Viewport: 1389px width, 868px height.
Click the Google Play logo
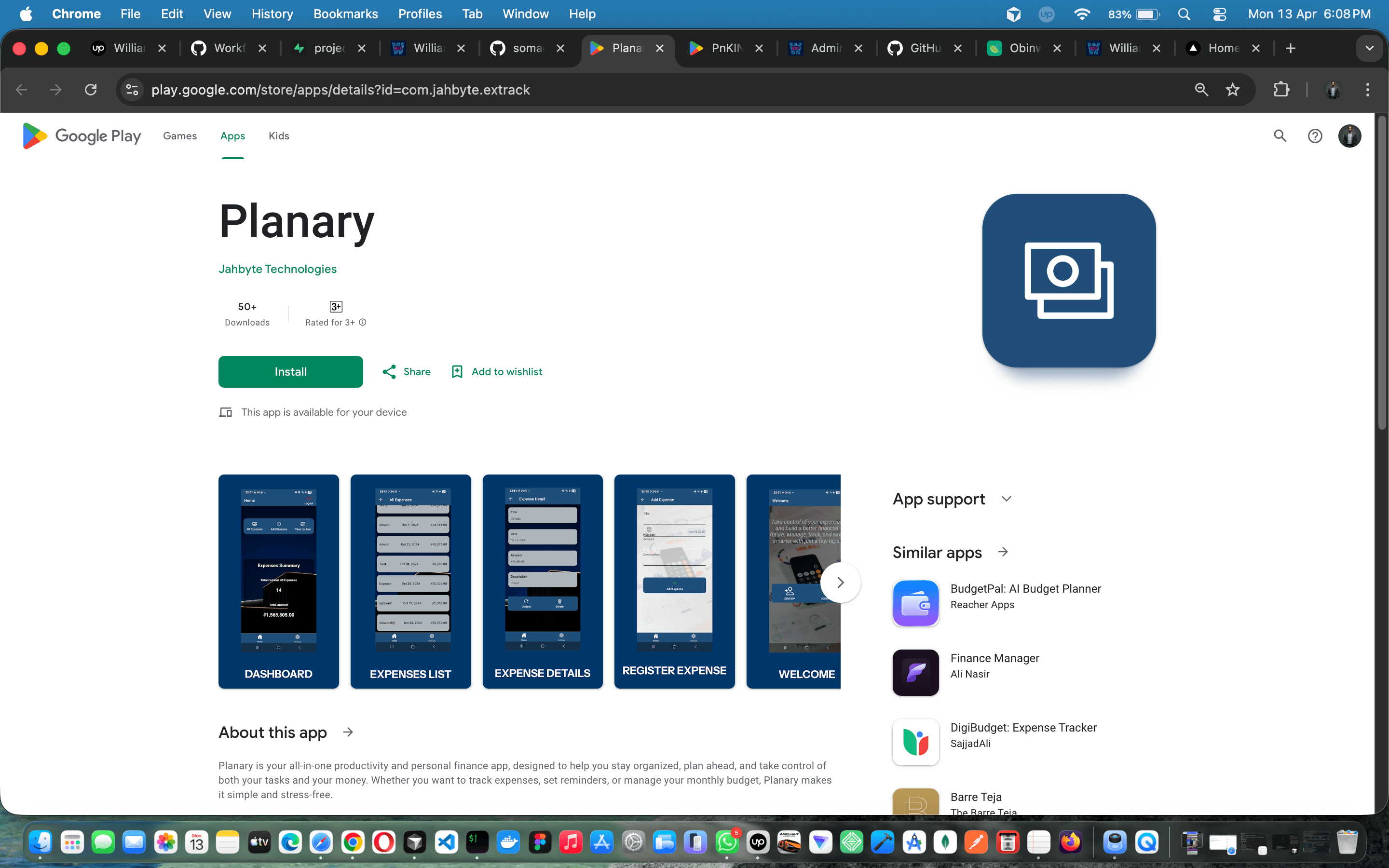click(x=81, y=136)
